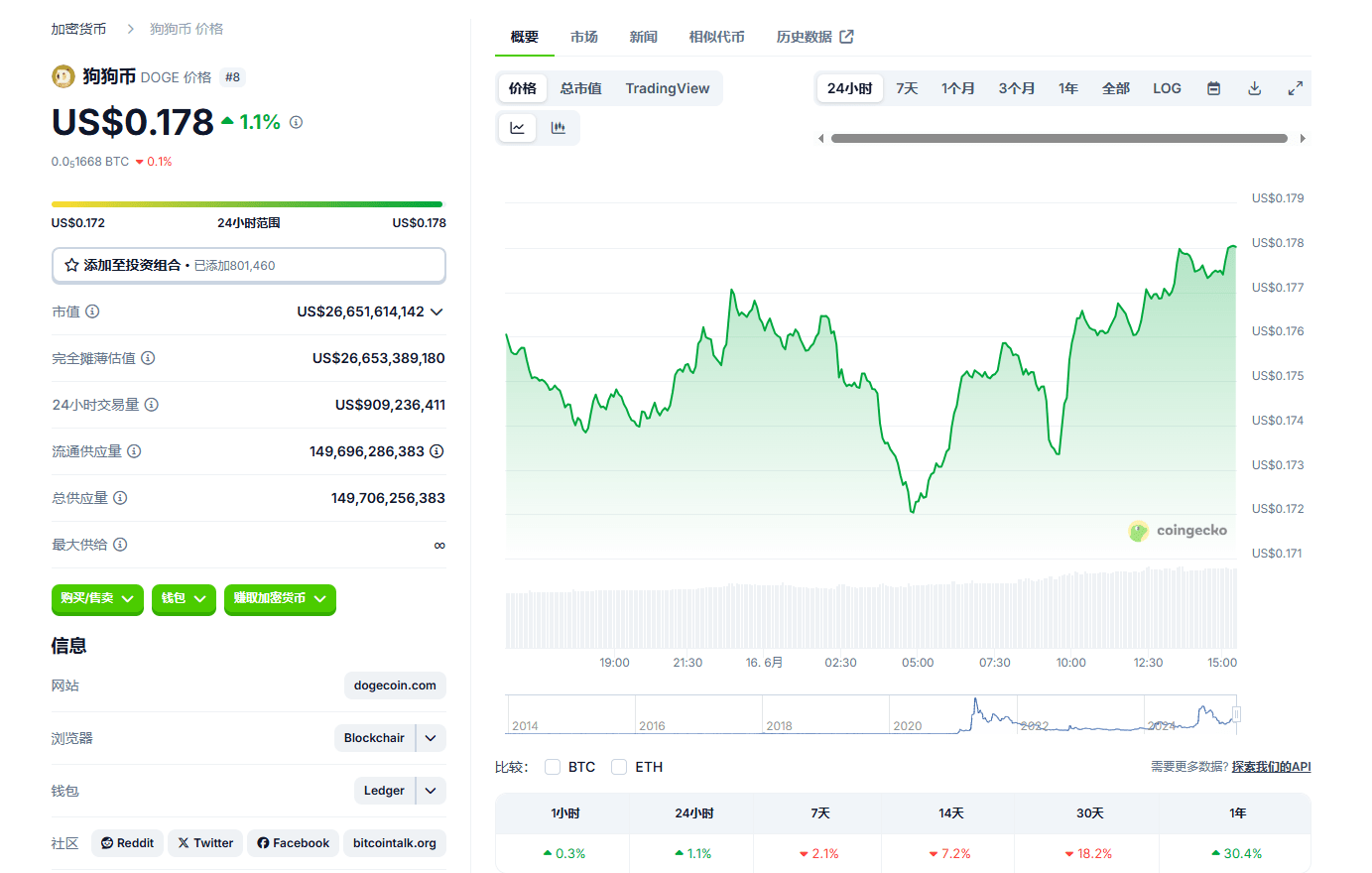The height and width of the screenshot is (873, 1372).
Task: Click external link icon beside 历史数据
Action: (x=846, y=37)
